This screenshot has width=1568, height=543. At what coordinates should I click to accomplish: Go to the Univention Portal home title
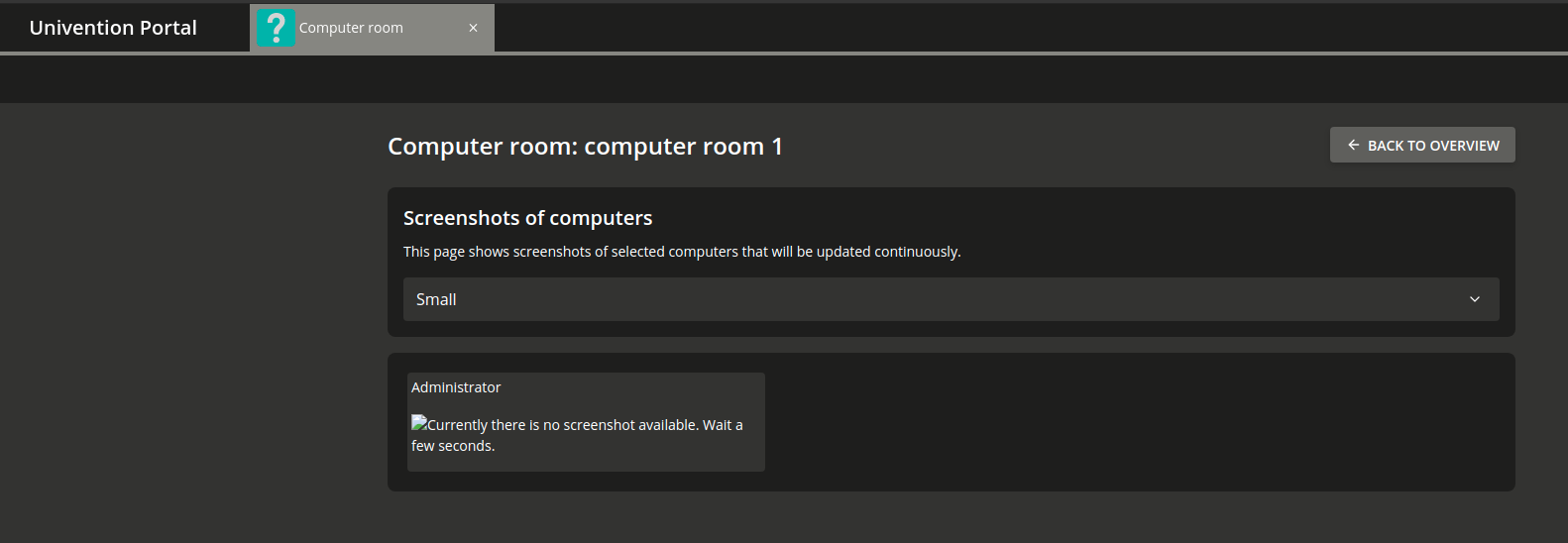pyautogui.click(x=113, y=28)
